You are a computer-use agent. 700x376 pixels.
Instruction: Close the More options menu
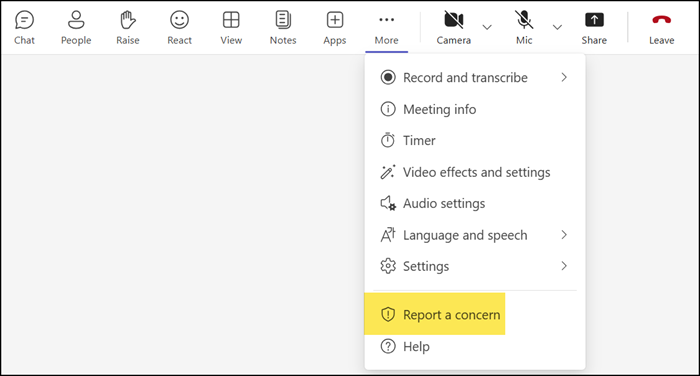coord(387,28)
